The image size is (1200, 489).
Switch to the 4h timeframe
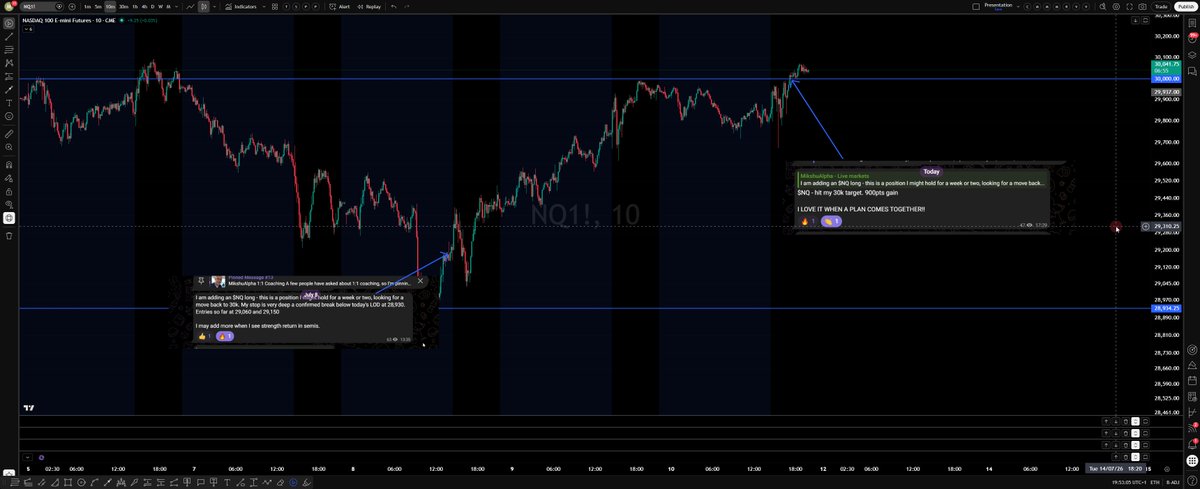point(144,6)
